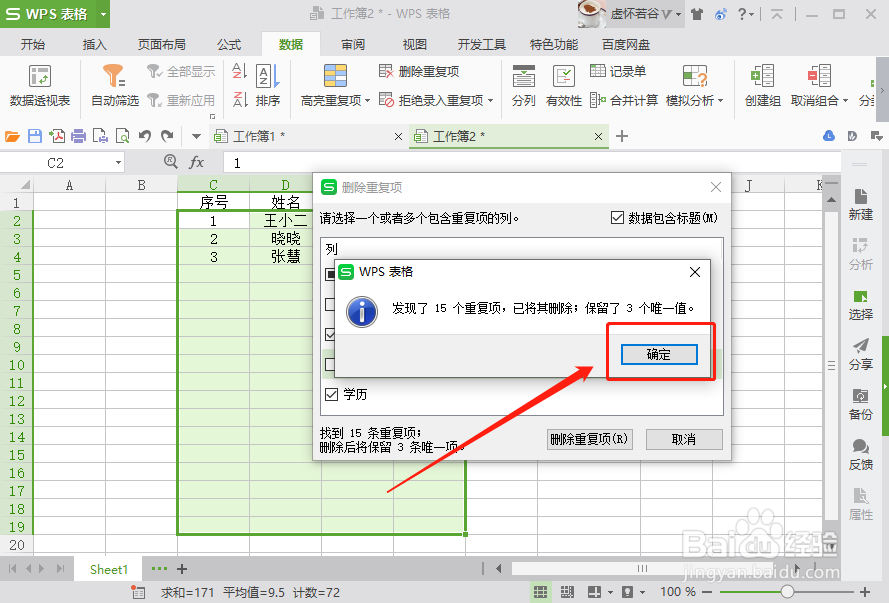The height and width of the screenshot is (603, 889).
Task: Click 删除重复项(R) dialog button
Action: 590,439
